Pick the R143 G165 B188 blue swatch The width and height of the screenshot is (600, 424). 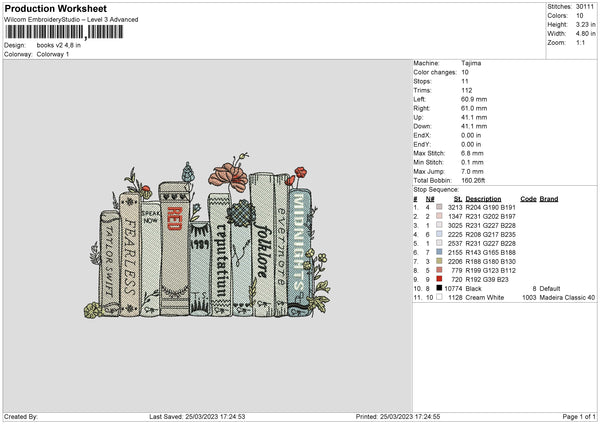439,252
